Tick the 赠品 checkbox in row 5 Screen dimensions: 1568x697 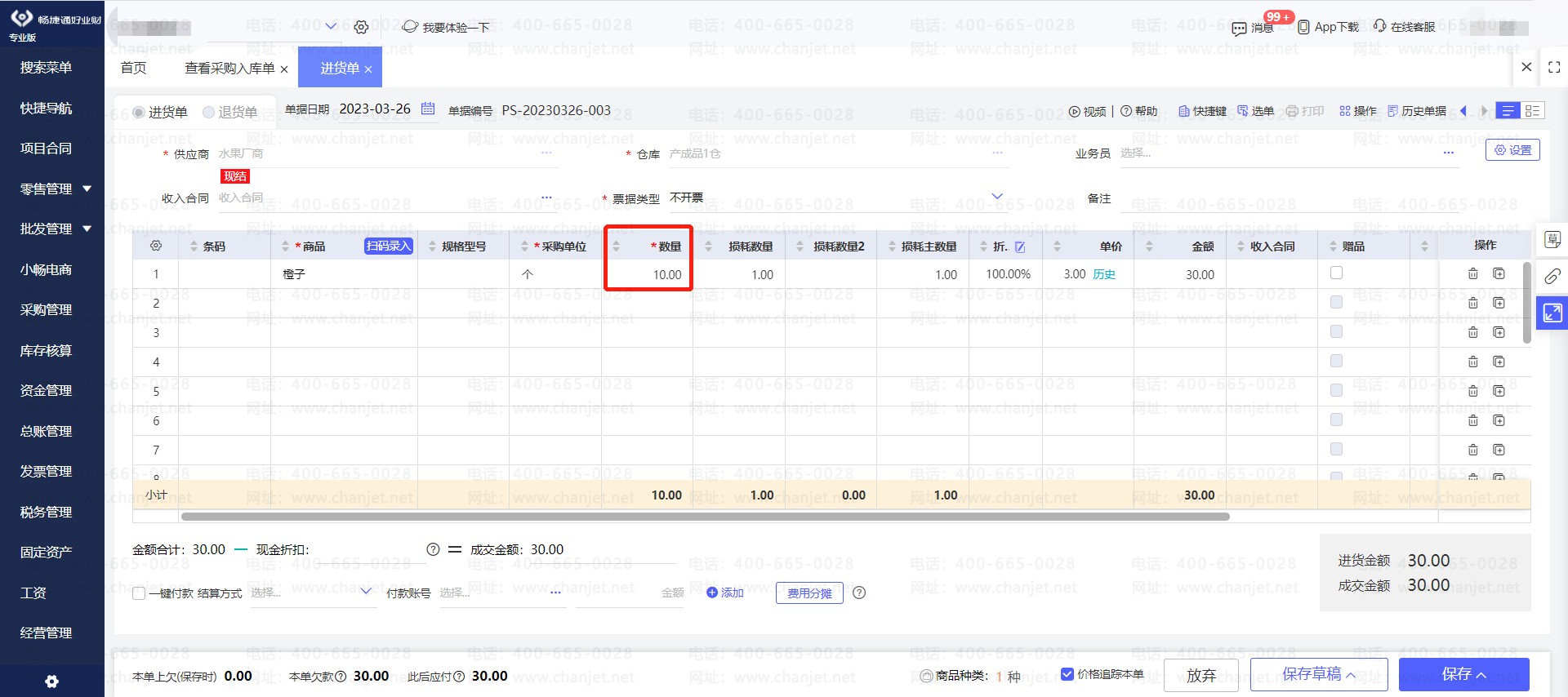(1337, 391)
